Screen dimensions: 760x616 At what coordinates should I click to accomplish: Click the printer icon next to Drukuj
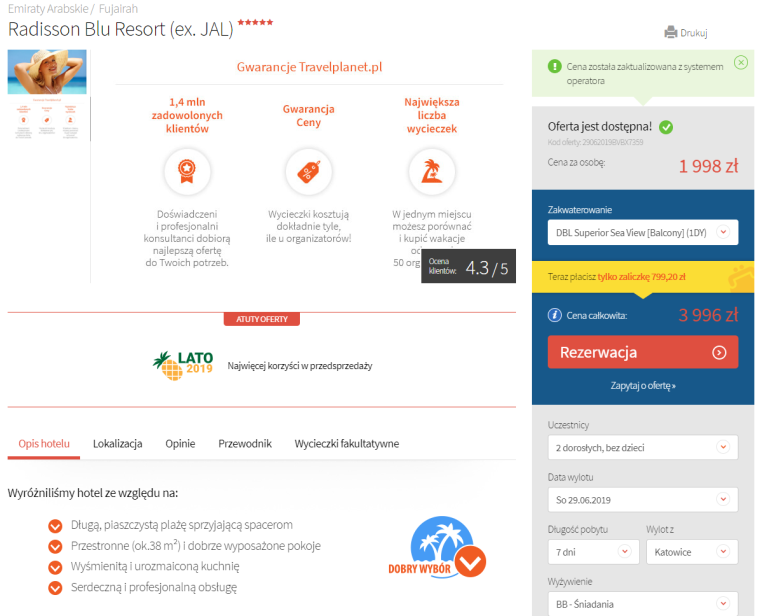coord(670,32)
